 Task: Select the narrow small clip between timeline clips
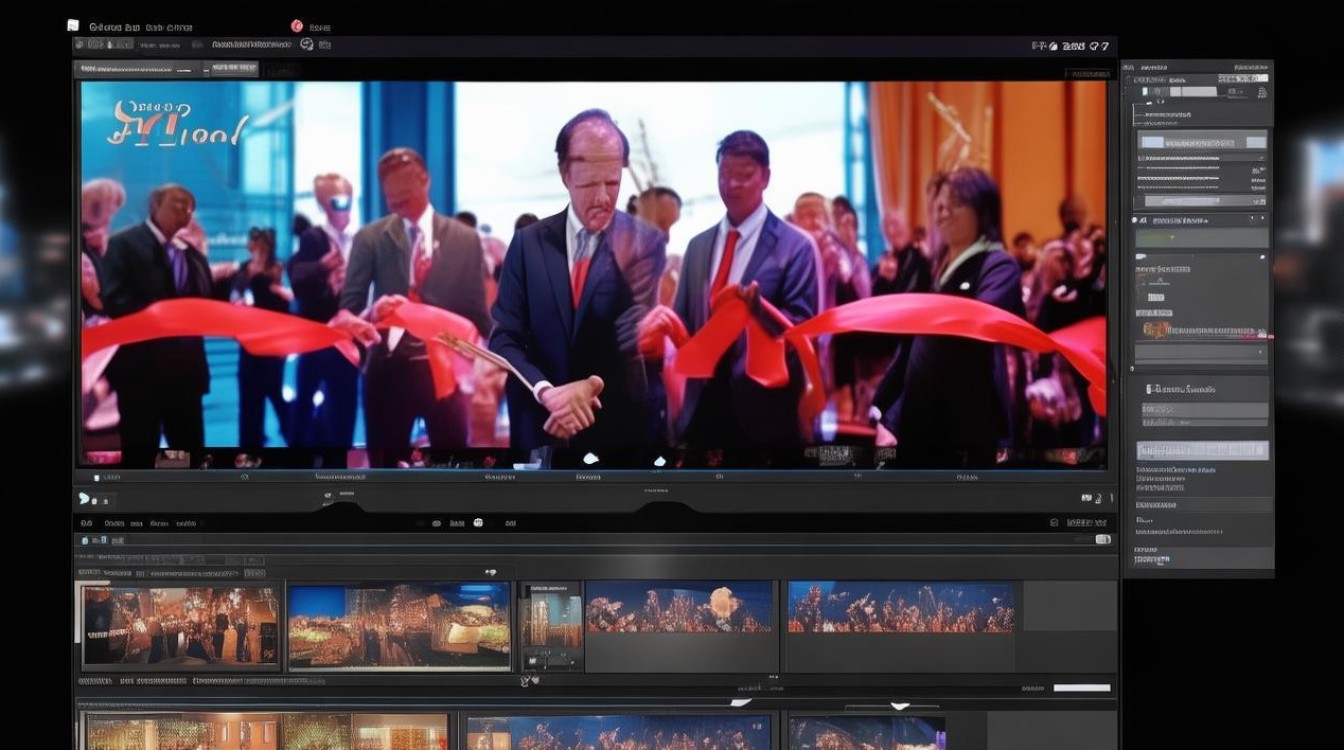coord(550,625)
